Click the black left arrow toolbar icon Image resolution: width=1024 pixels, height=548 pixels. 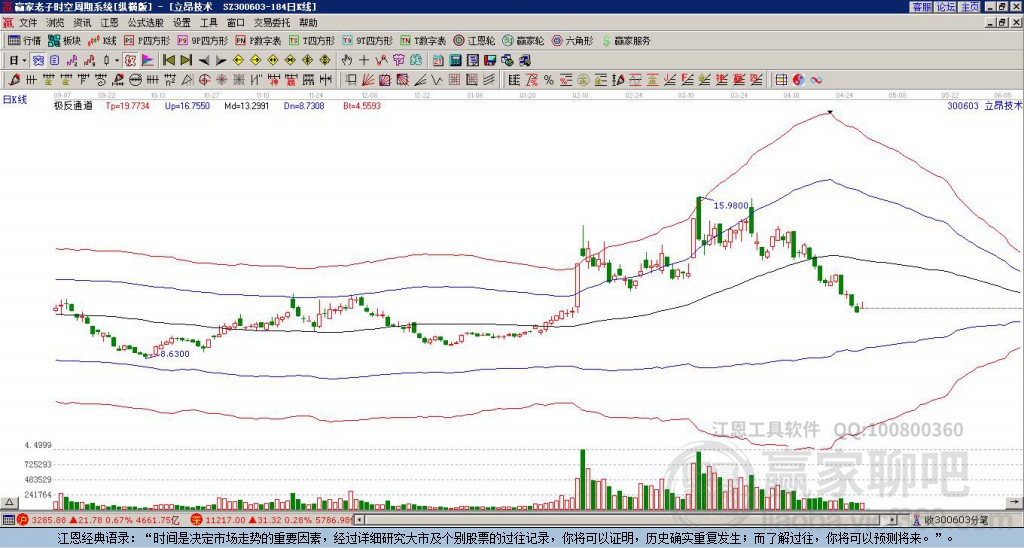coord(204,61)
